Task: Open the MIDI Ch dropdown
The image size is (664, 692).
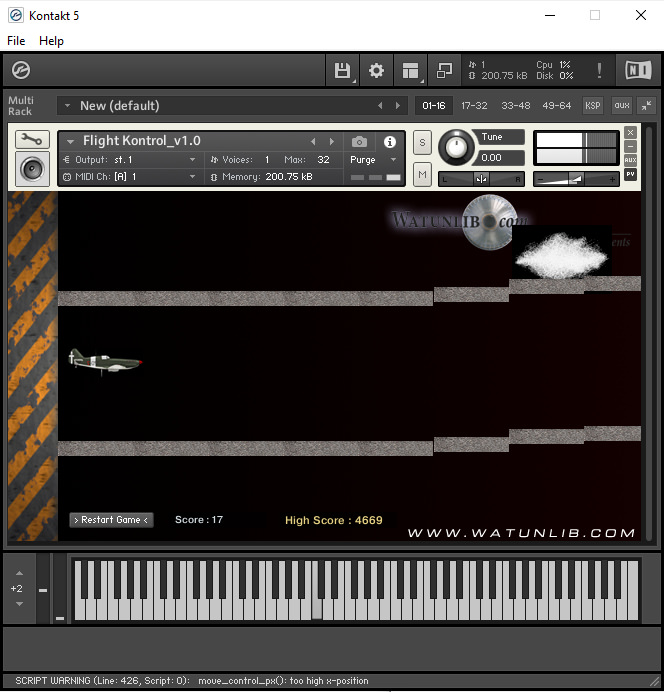Action: coord(193,177)
